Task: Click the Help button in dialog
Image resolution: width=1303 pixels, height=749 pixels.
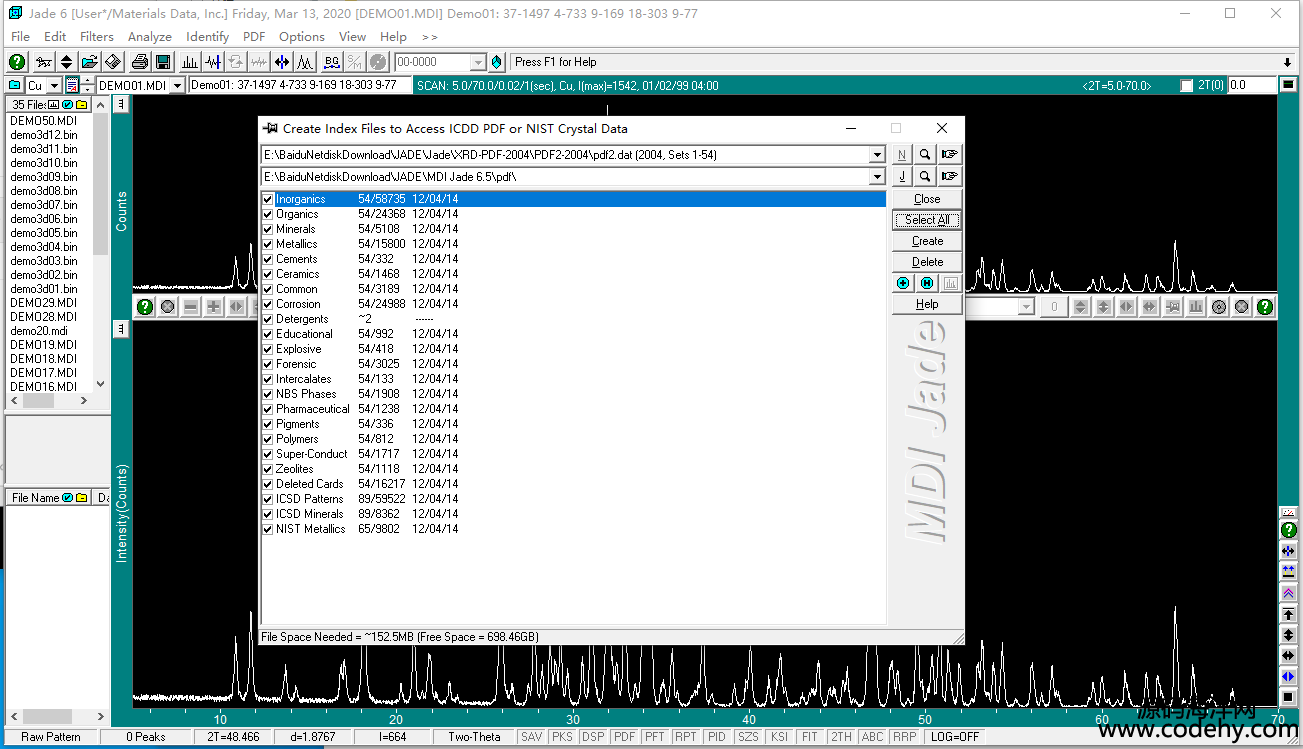Action: coord(927,304)
